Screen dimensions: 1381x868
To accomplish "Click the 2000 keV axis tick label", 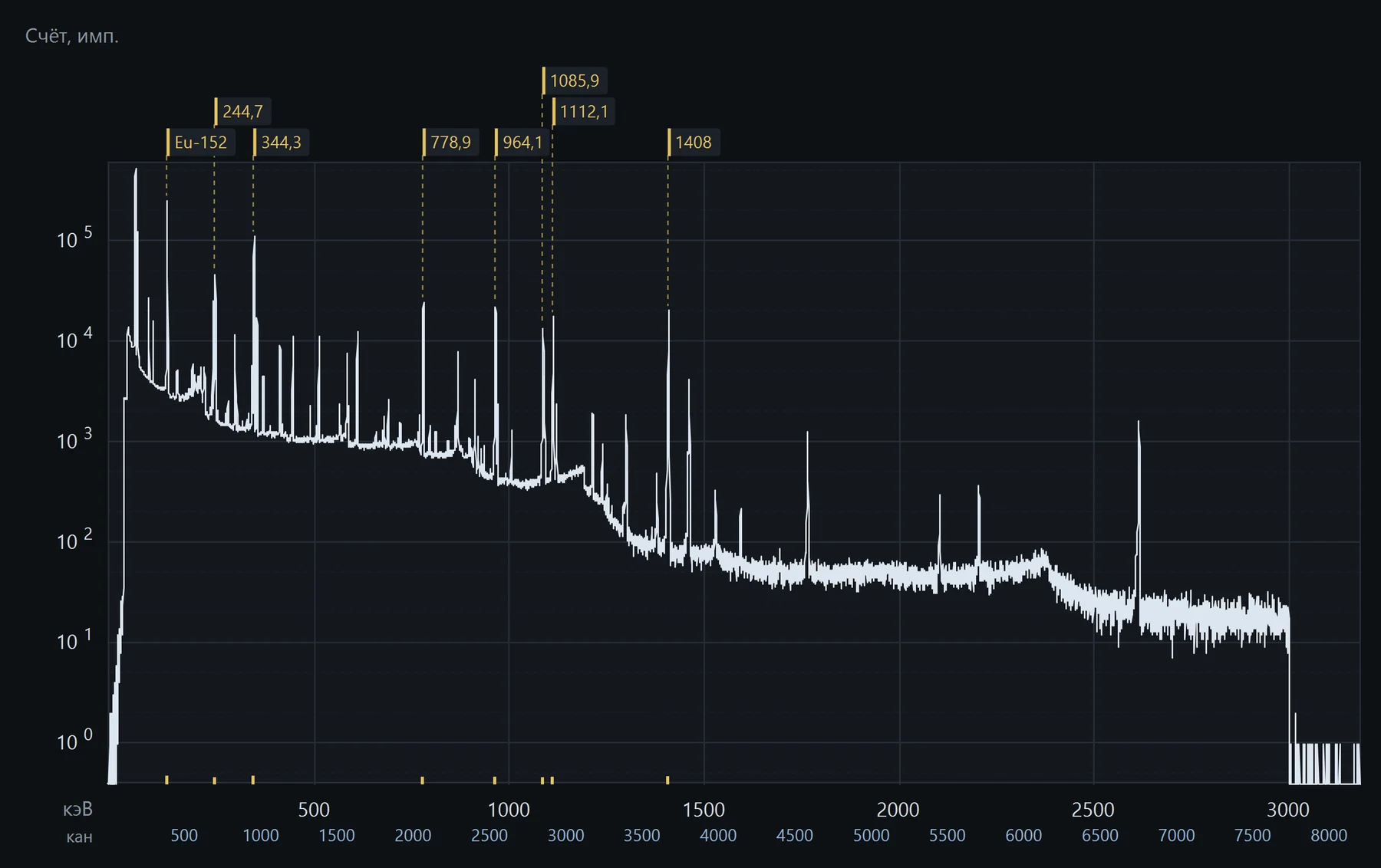I will tap(898, 810).
